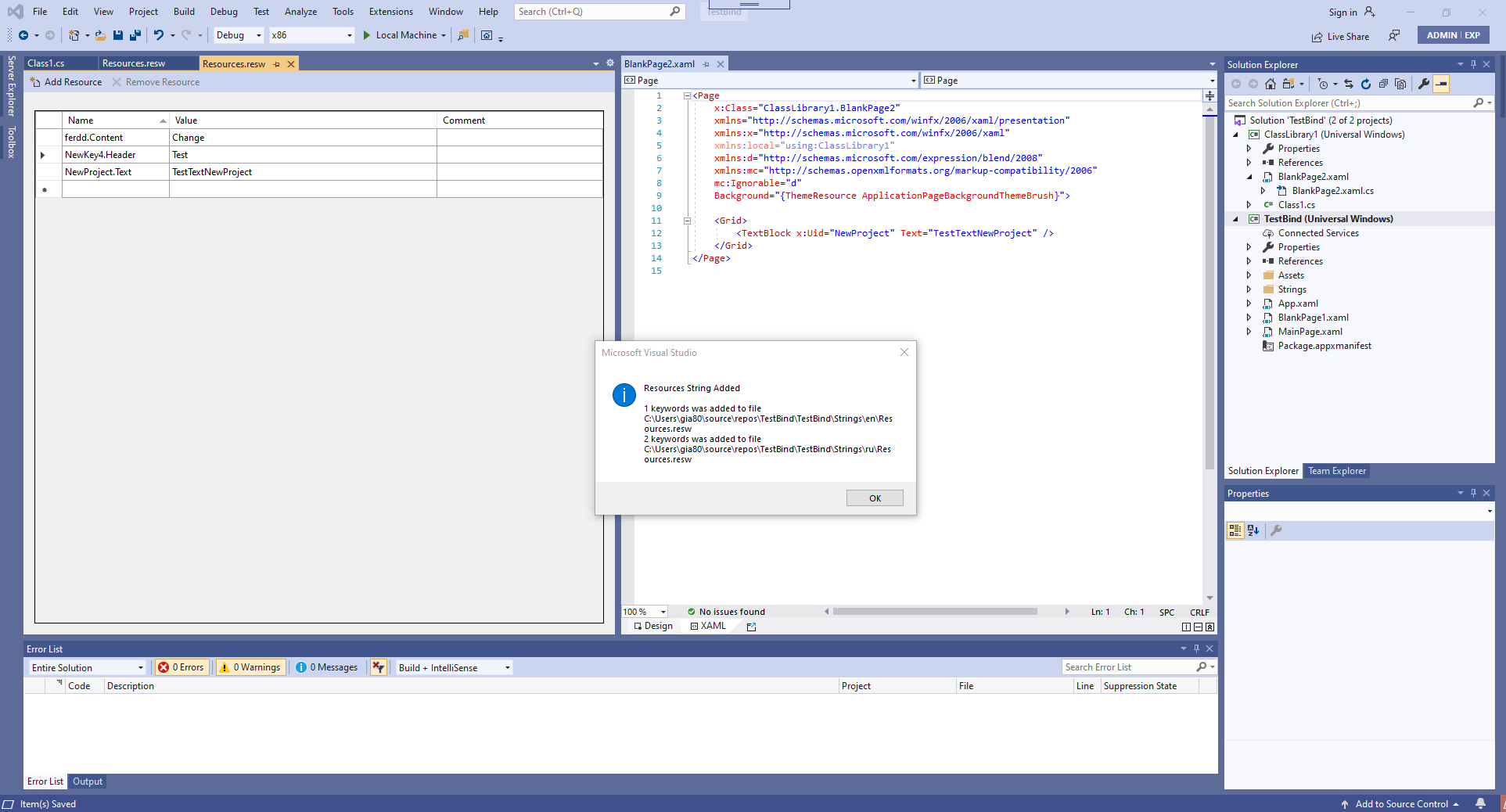Open the Entire Solution scope dropdown
This screenshot has width=1506, height=812.
[88, 667]
